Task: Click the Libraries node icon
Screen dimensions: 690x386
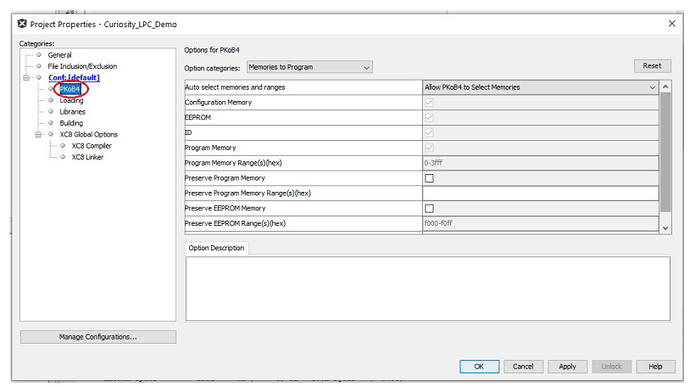Action: click(x=51, y=112)
